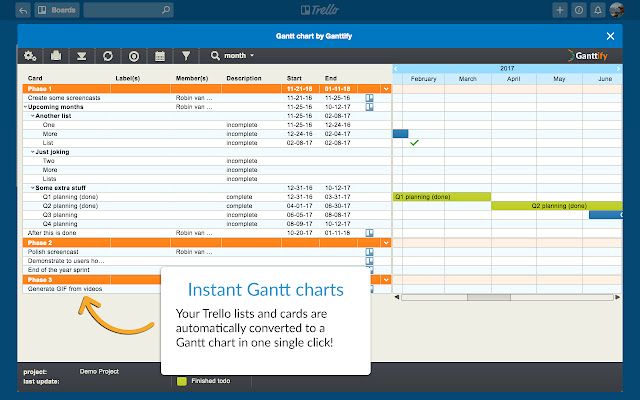Click the Trello card icon for Create some screencasts
The image size is (640, 400).
369,98
